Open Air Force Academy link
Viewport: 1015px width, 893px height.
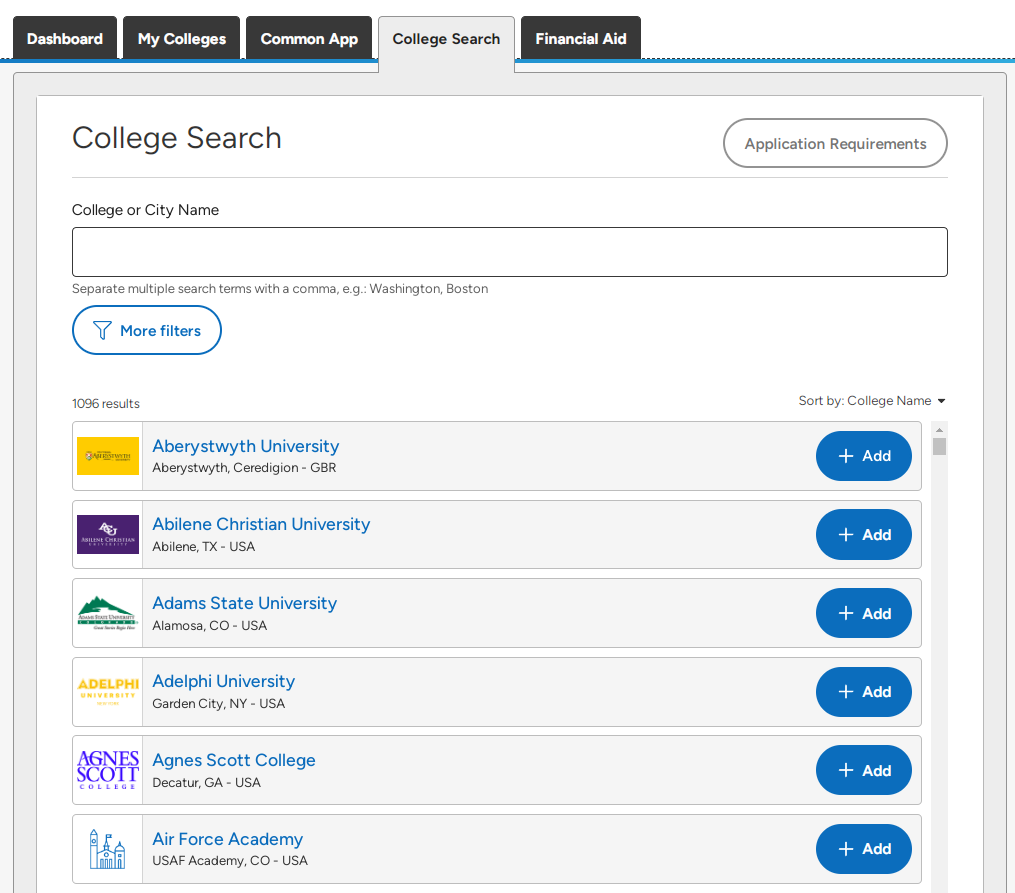pos(227,839)
